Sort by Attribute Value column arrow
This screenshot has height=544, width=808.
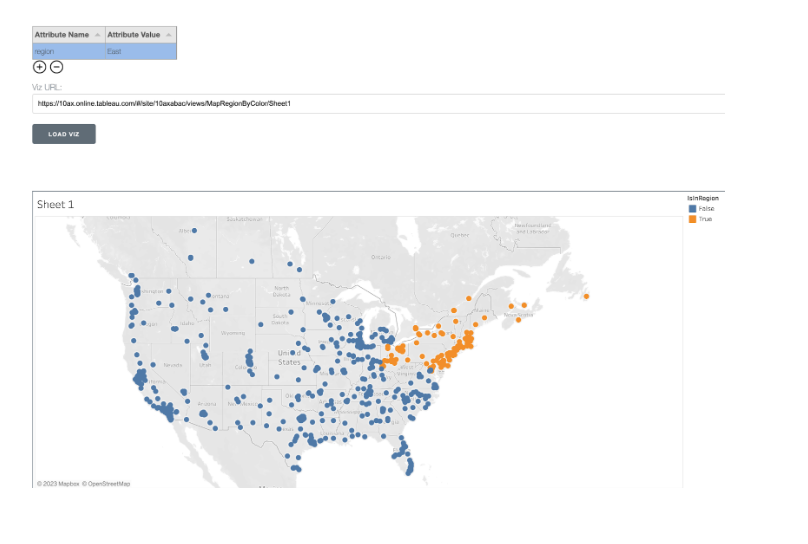169,35
